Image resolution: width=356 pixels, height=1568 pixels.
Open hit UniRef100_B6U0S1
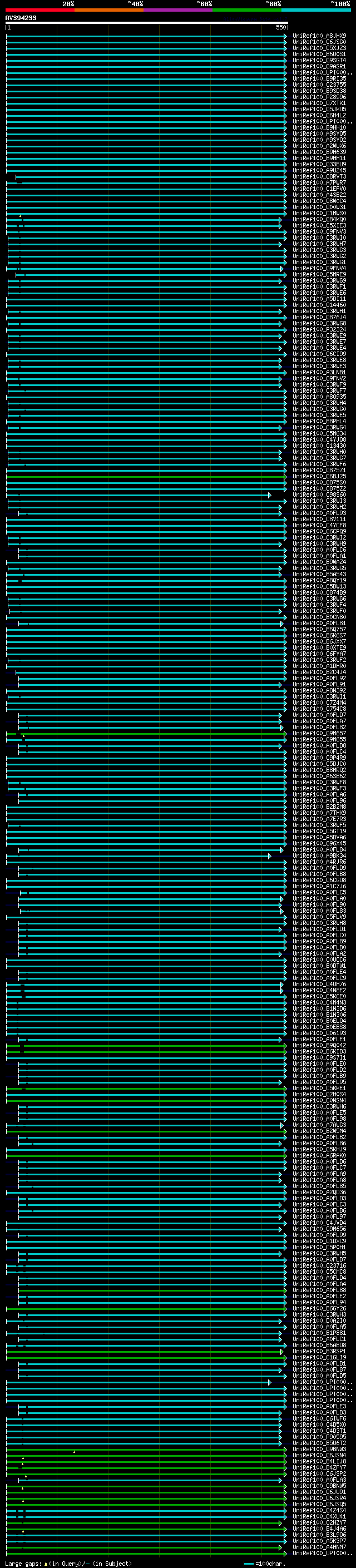319,54
